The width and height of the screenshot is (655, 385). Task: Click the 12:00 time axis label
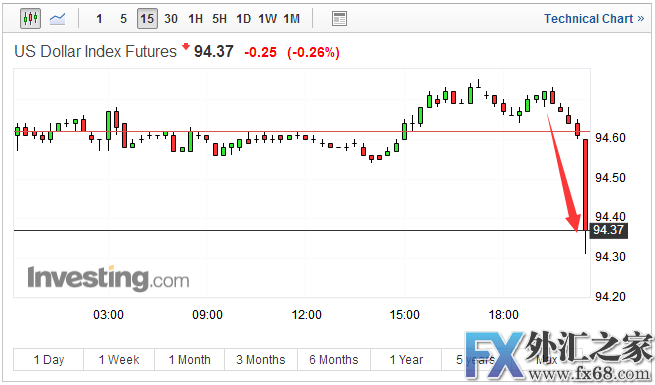click(x=306, y=314)
